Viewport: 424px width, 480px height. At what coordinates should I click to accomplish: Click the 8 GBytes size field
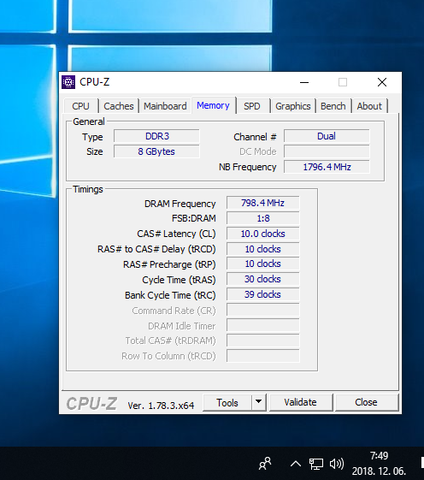157,152
